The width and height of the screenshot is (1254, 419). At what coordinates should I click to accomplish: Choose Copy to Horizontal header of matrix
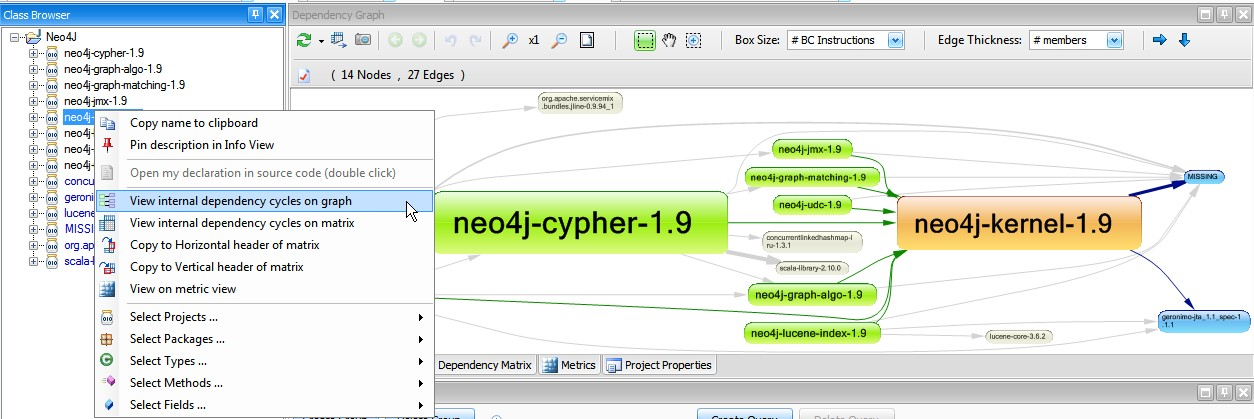[264, 245]
